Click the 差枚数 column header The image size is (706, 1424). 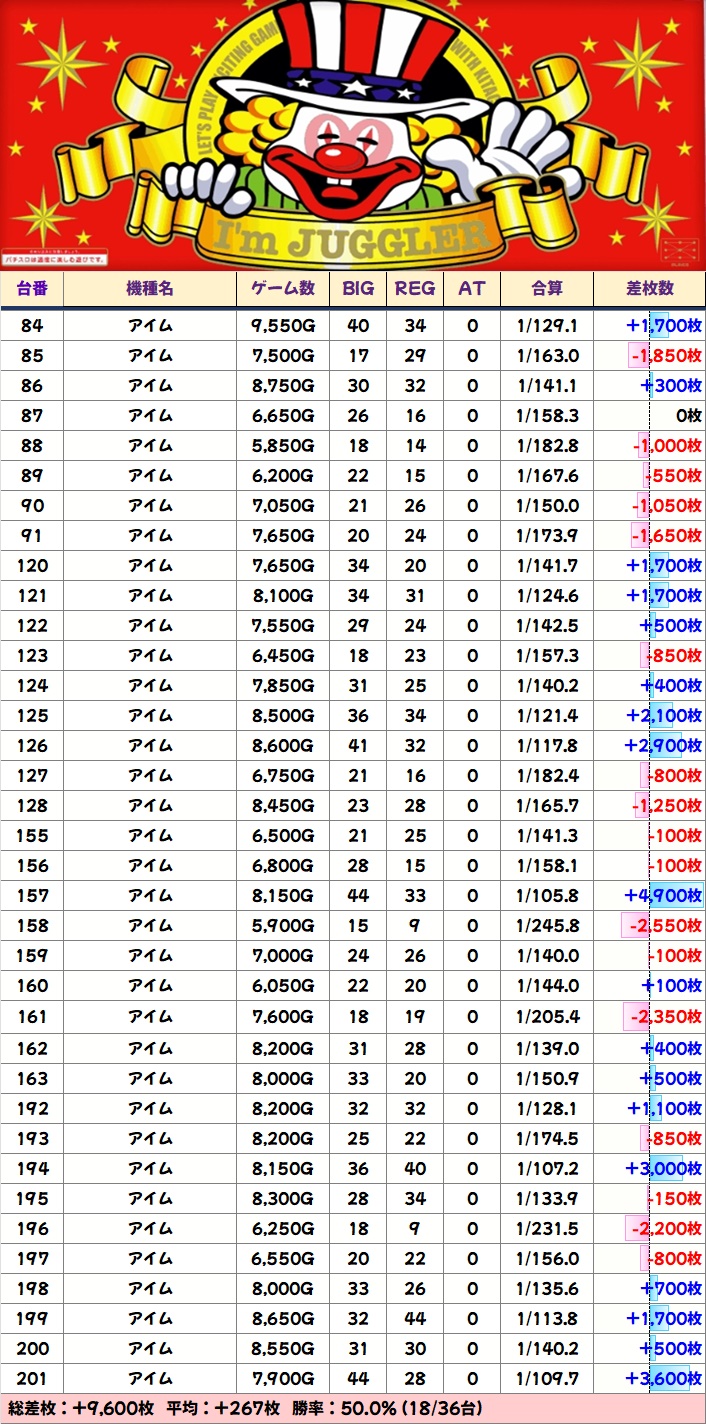click(x=650, y=288)
